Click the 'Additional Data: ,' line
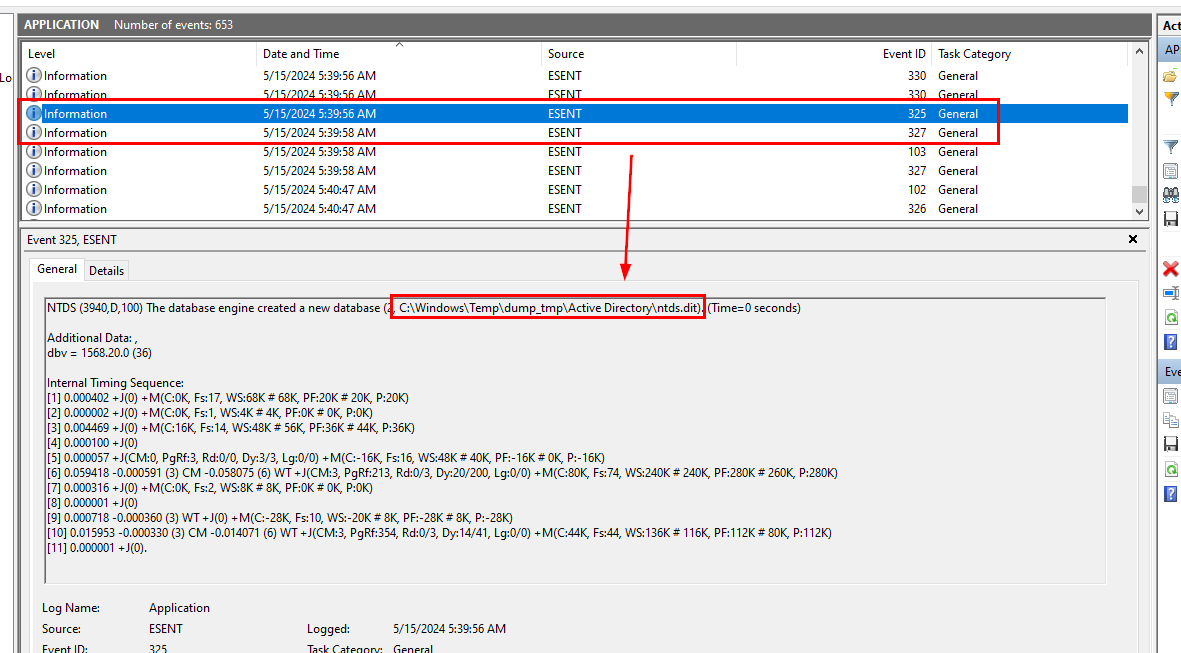Screen dimensions: 1181x653 92,337
